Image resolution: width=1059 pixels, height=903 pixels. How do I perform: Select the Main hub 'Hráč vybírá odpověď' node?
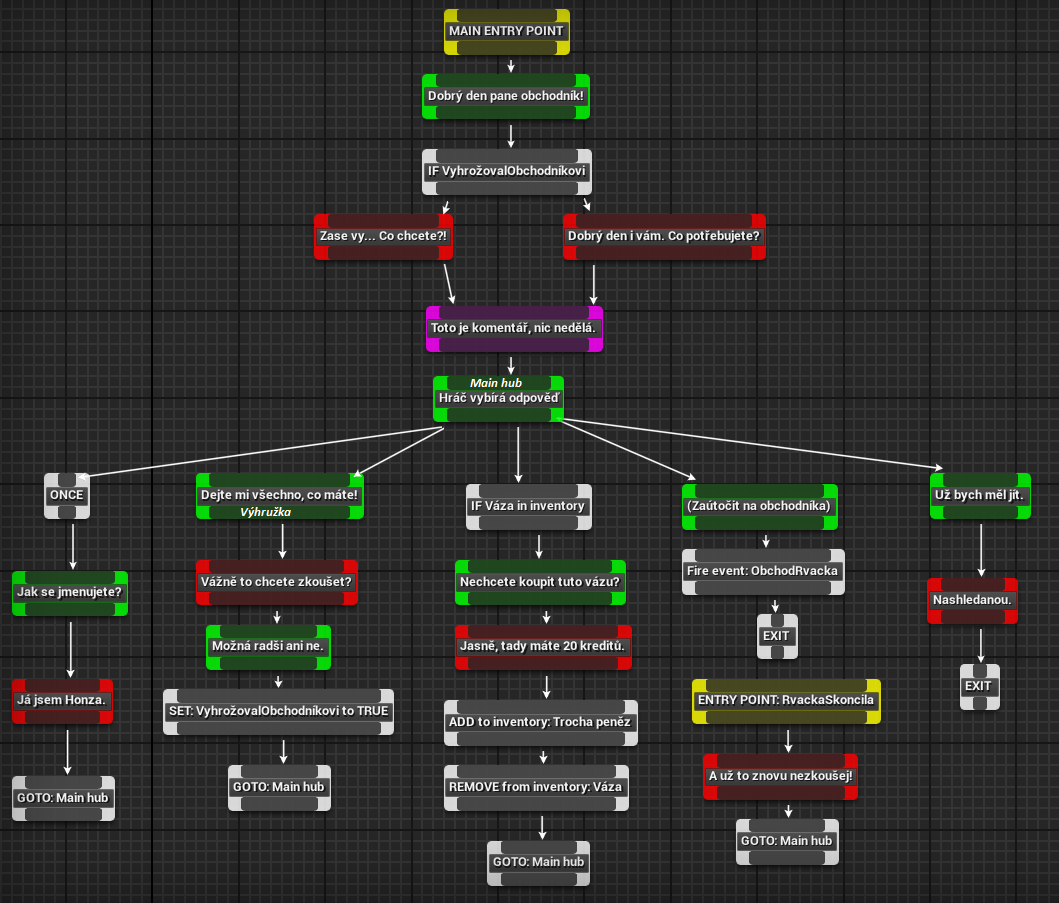click(x=498, y=398)
